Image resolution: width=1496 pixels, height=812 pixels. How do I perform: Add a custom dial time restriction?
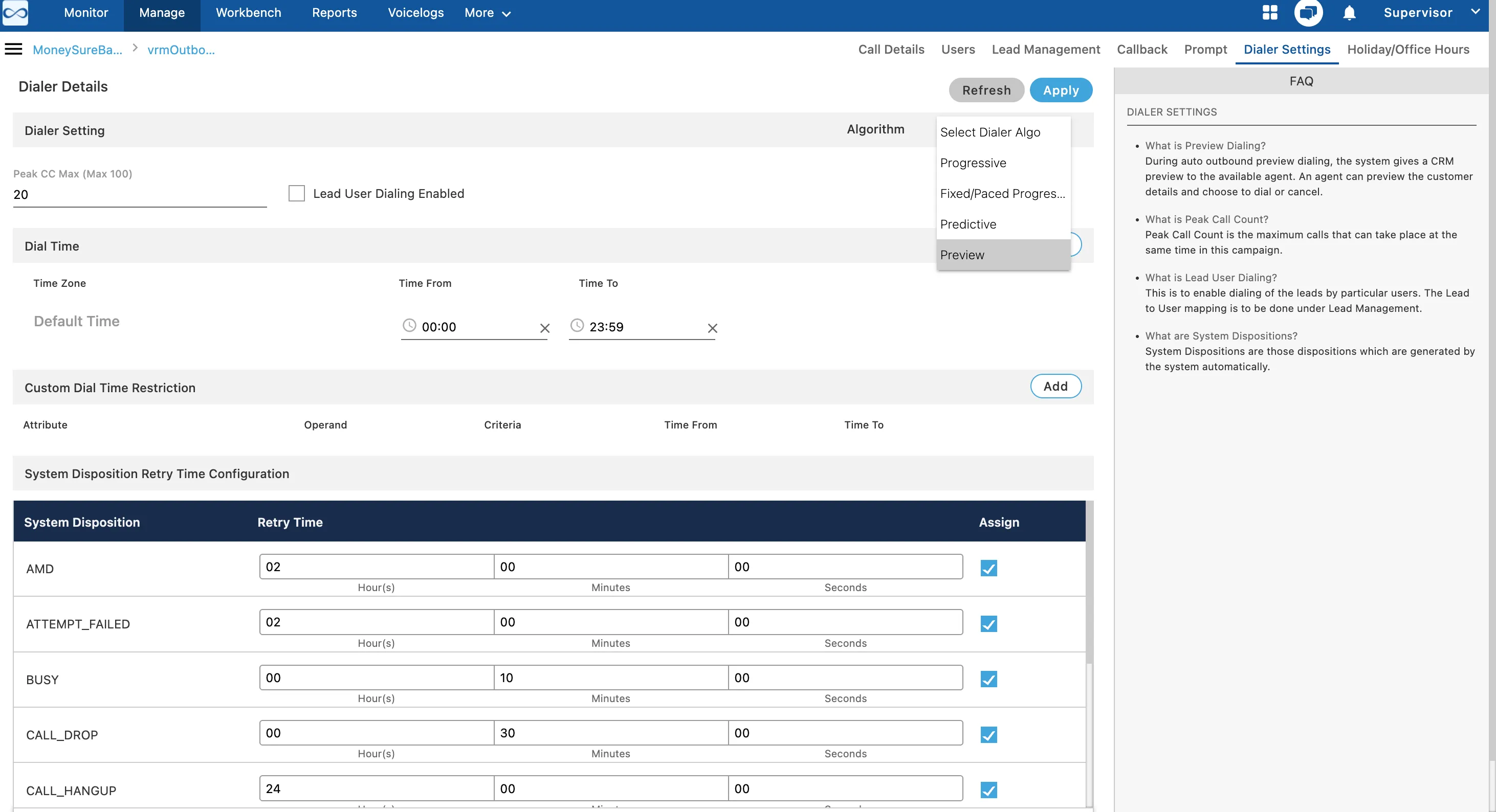tap(1055, 386)
